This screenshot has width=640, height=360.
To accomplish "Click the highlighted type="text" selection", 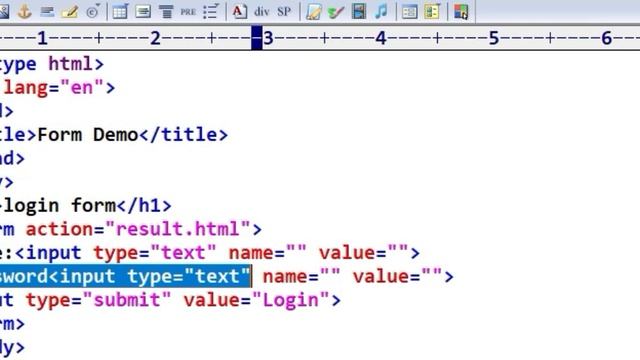I will pos(189,276).
